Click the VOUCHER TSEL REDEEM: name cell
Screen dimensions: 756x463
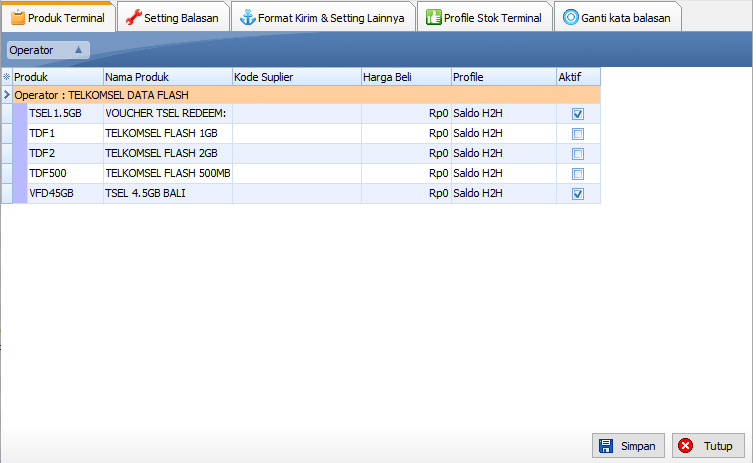tap(168, 113)
